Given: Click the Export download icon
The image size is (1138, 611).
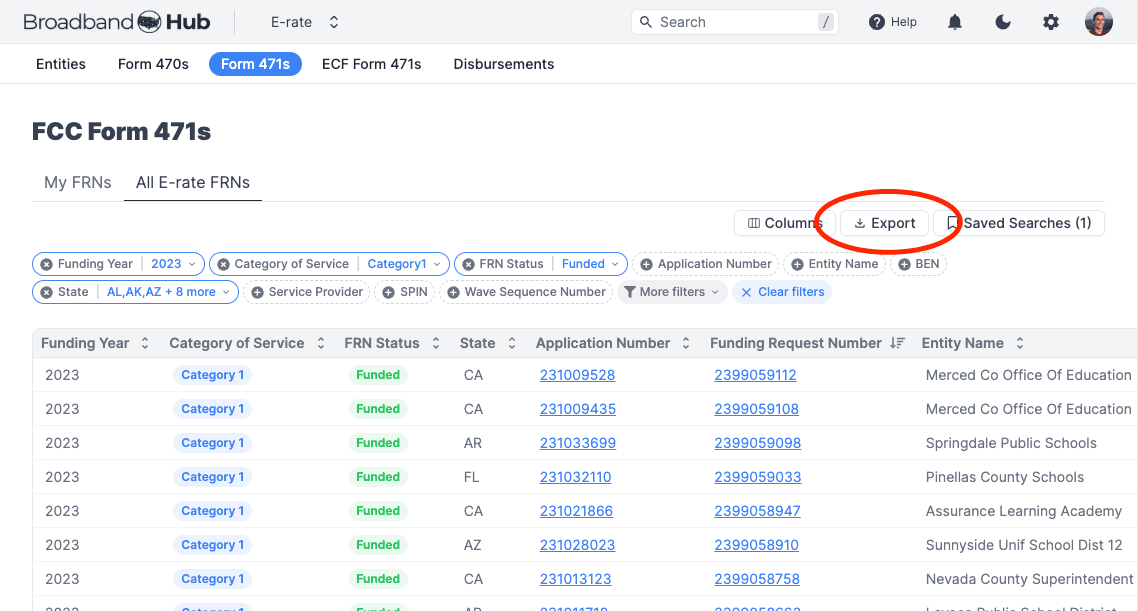Looking at the screenshot, I should pos(860,223).
